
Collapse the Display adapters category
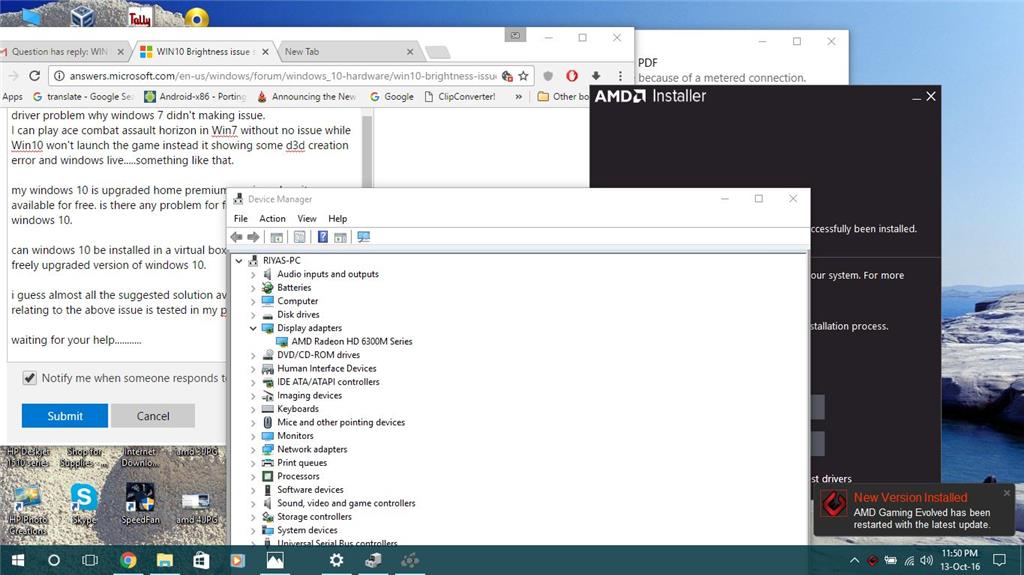coord(253,328)
